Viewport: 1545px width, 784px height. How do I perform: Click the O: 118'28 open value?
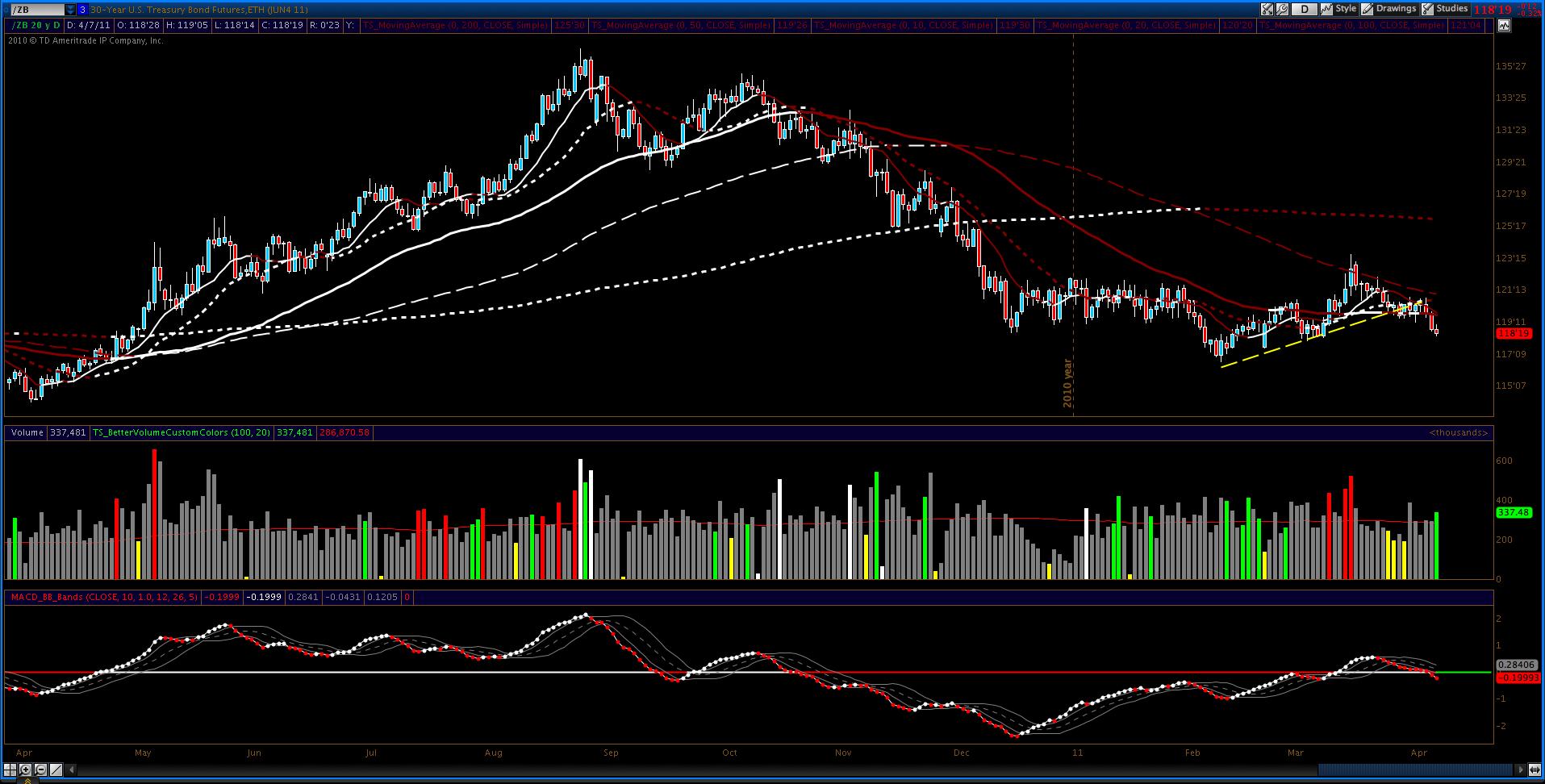pyautogui.click(x=138, y=26)
